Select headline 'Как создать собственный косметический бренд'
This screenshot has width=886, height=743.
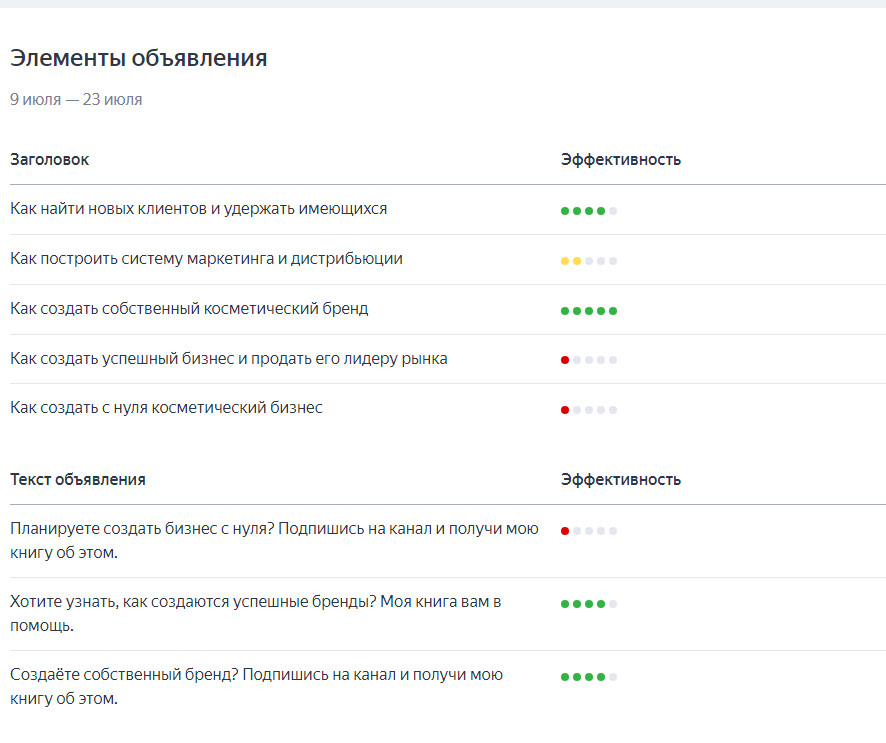pyautogui.click(x=189, y=309)
